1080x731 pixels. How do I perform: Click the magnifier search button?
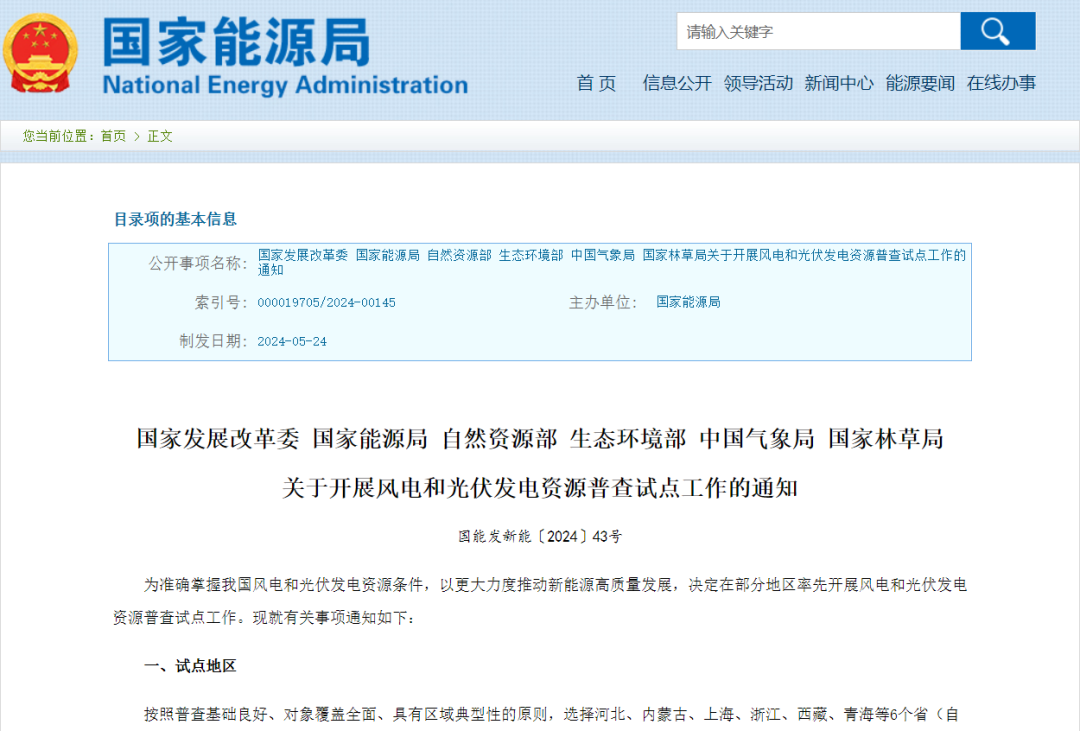(997, 31)
